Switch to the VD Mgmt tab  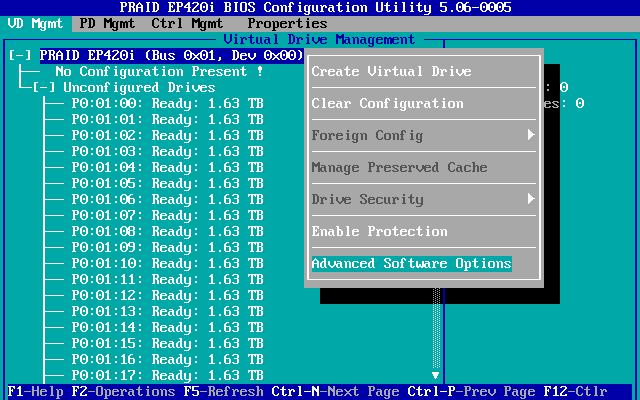pos(36,24)
